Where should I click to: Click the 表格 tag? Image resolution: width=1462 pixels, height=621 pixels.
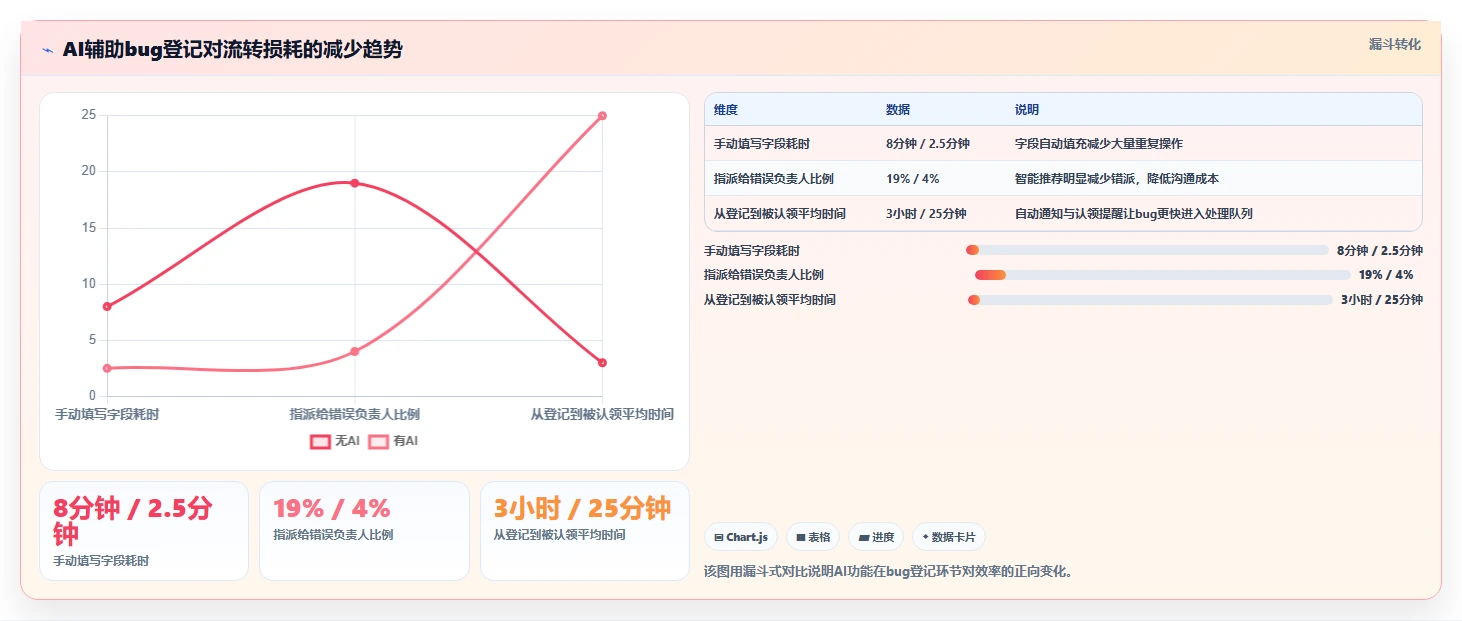click(x=813, y=537)
